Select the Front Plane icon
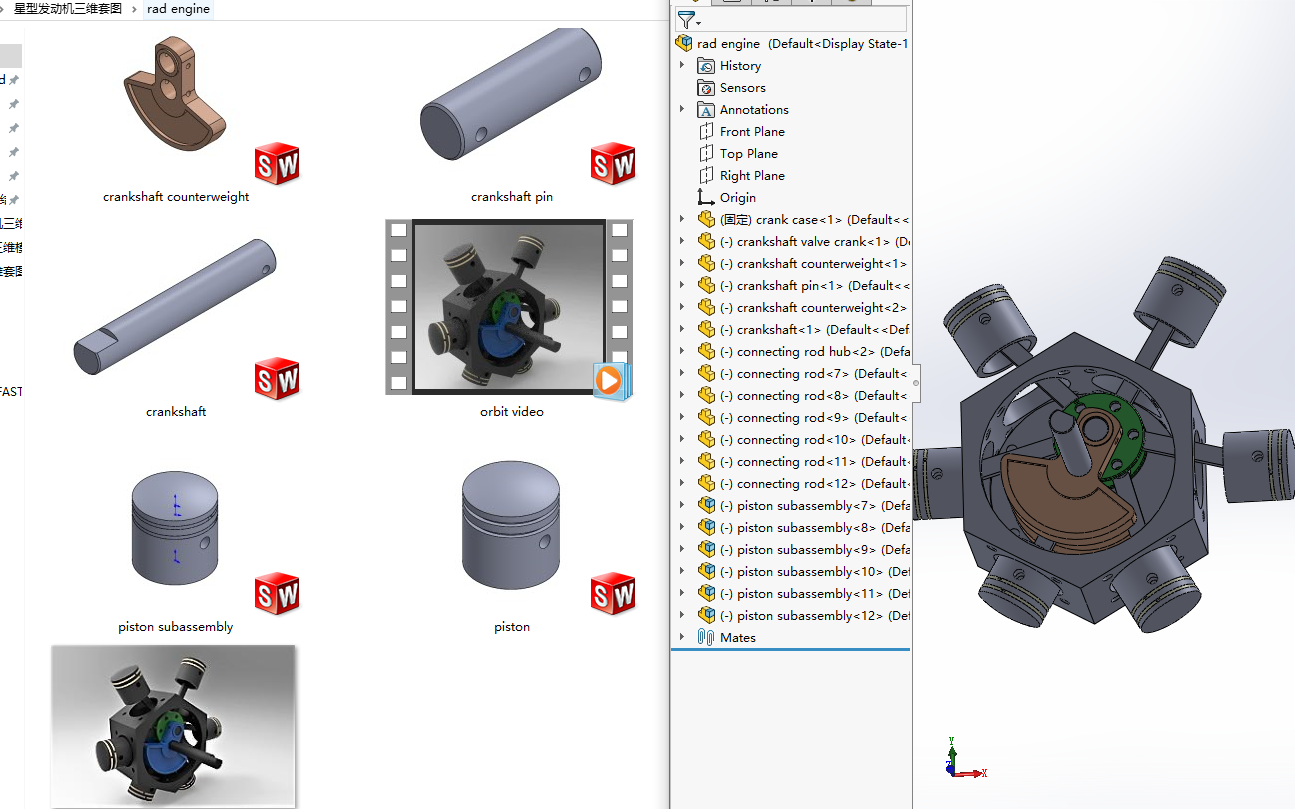Viewport: 1295px width, 809px height. pos(706,131)
